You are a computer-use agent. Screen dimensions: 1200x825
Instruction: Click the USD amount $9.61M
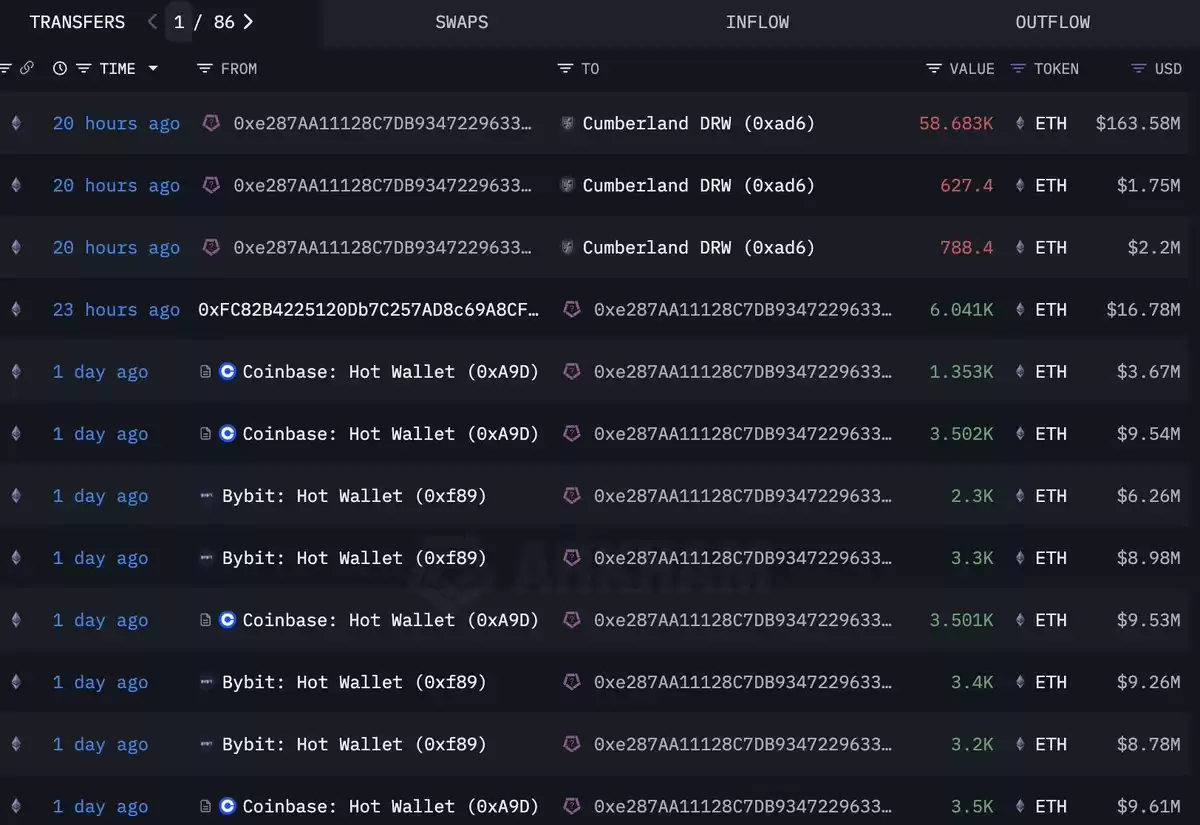[x=1149, y=806]
